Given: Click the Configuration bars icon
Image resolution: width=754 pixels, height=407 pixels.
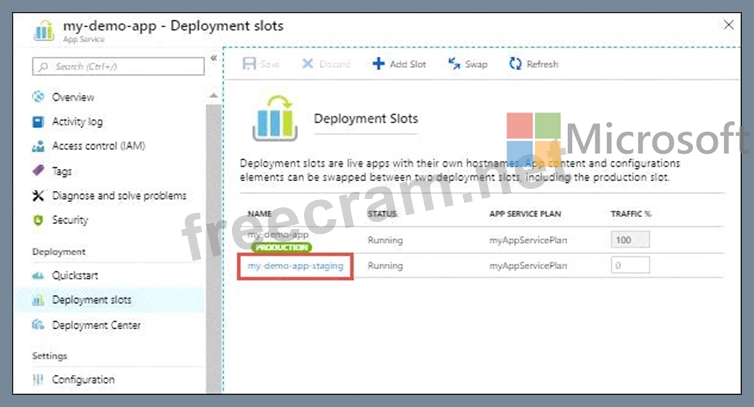Looking at the screenshot, I should click(x=38, y=380).
